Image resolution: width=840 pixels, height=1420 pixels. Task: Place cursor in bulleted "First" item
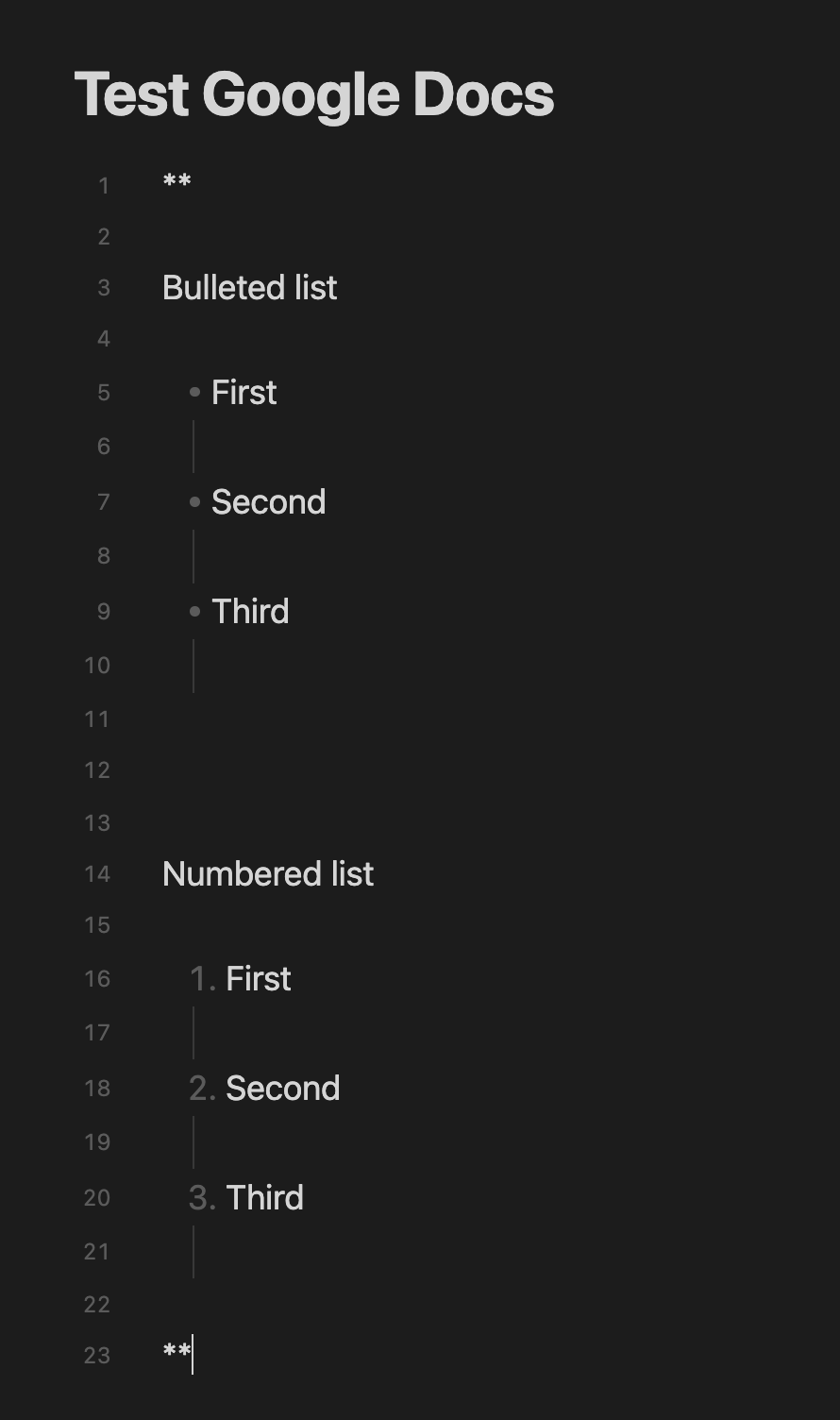(244, 392)
